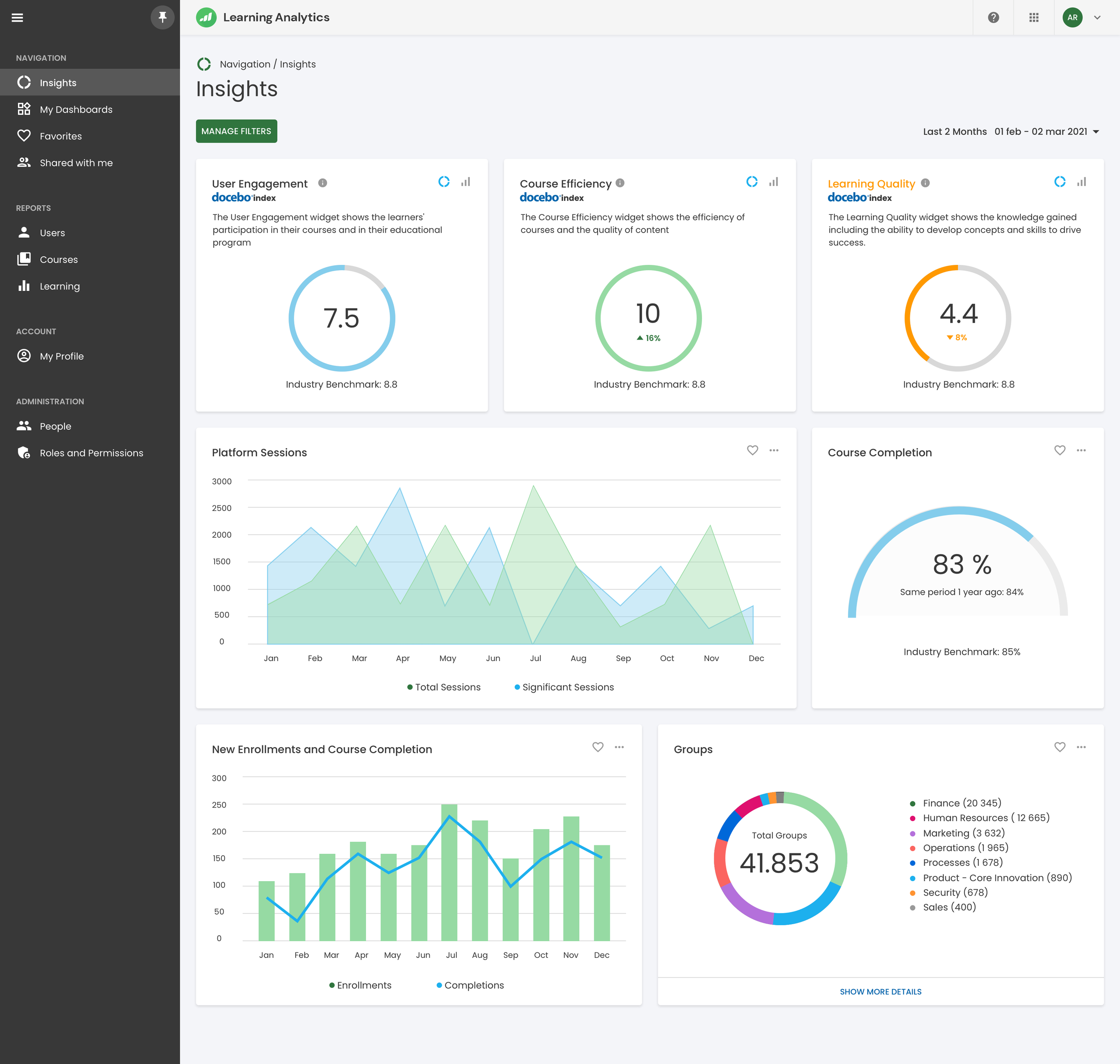Click Show More Details link
Viewport: 1120px width, 1064px height.
(880, 991)
